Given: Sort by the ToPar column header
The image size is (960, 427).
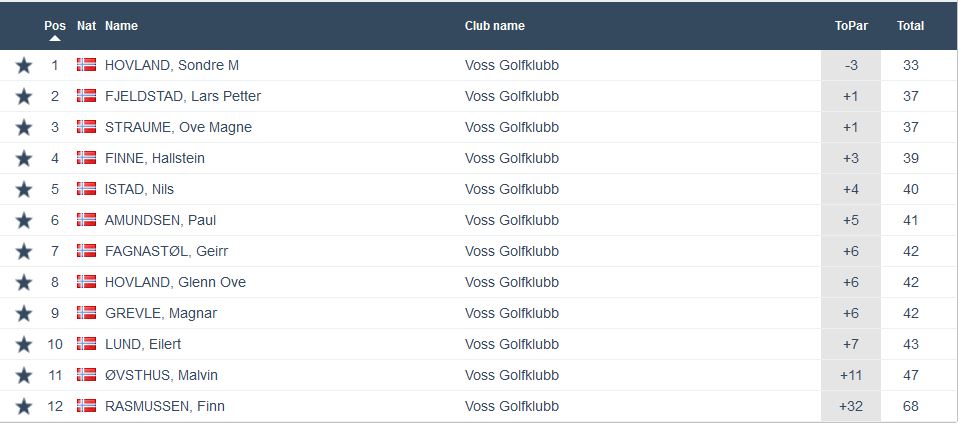Looking at the screenshot, I should (850, 26).
